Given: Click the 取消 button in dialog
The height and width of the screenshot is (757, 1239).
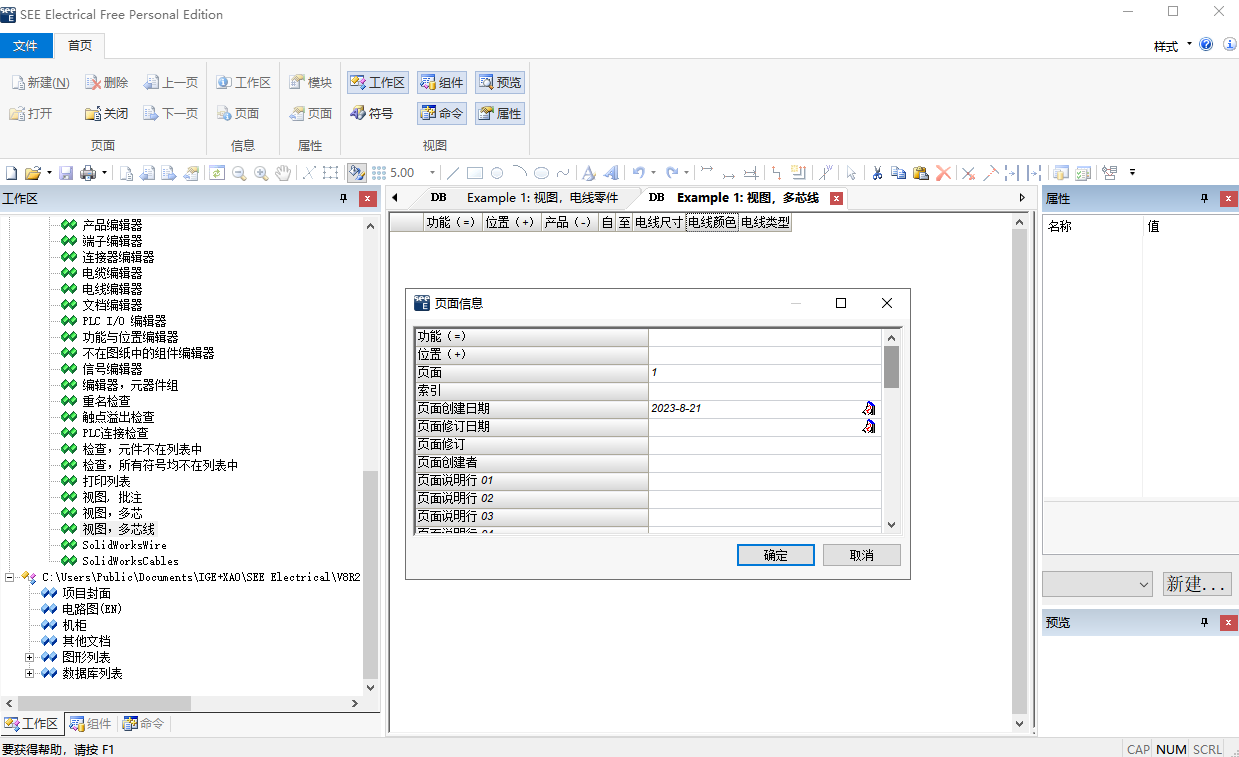Looking at the screenshot, I should (x=861, y=555).
